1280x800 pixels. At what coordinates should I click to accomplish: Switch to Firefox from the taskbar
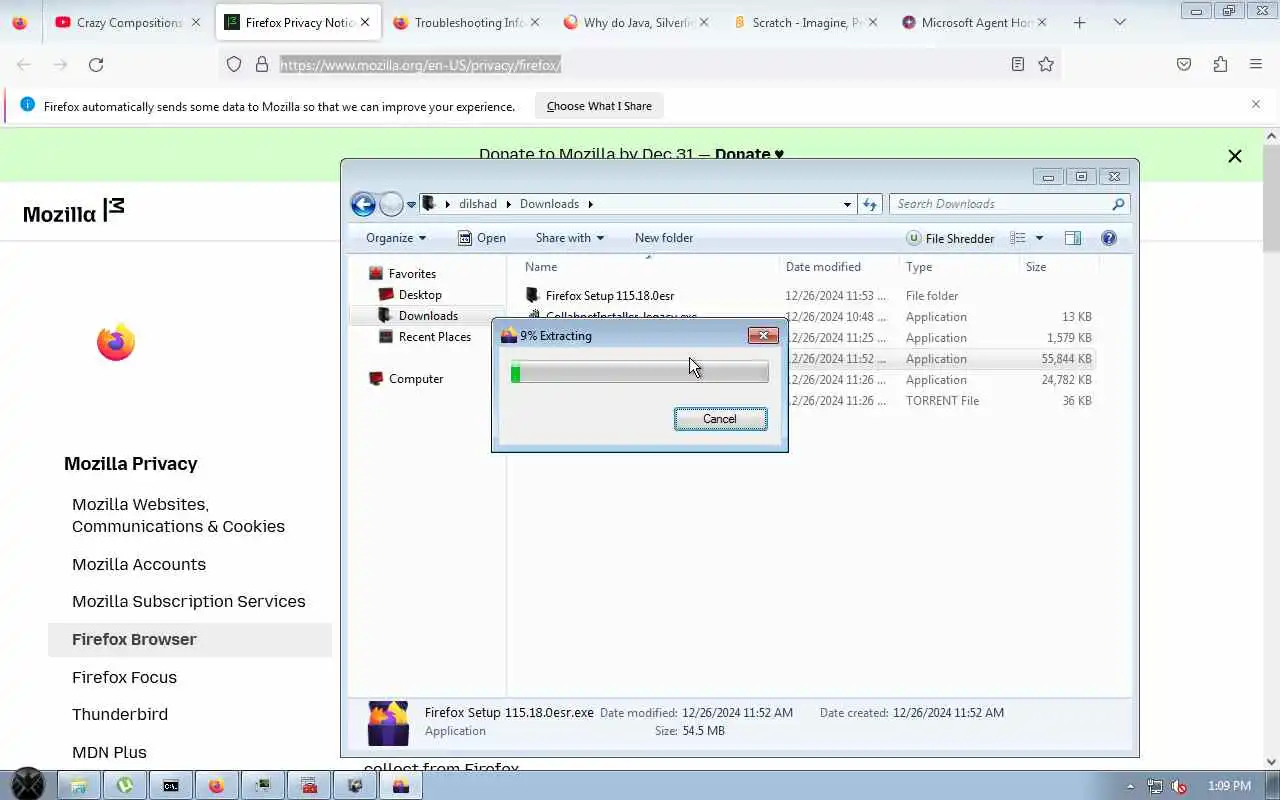coord(217,786)
